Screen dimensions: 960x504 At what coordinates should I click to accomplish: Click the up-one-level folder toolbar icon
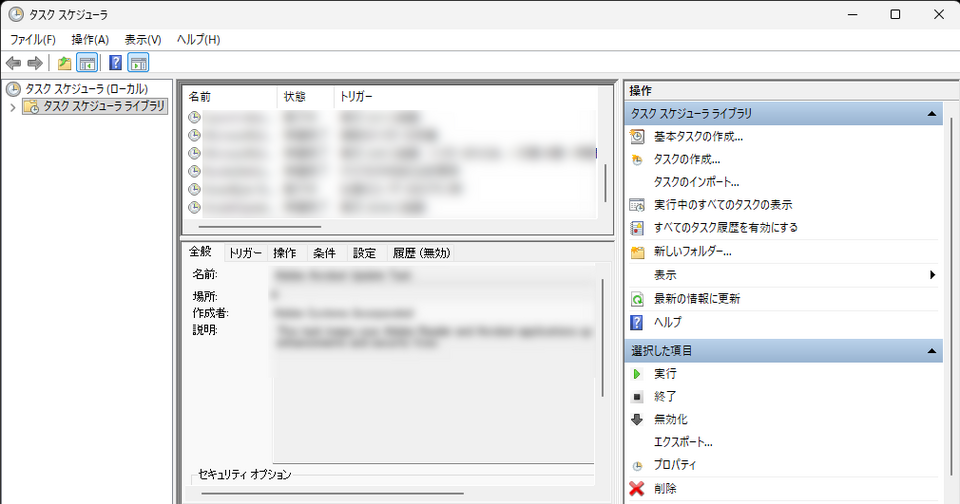pos(64,62)
